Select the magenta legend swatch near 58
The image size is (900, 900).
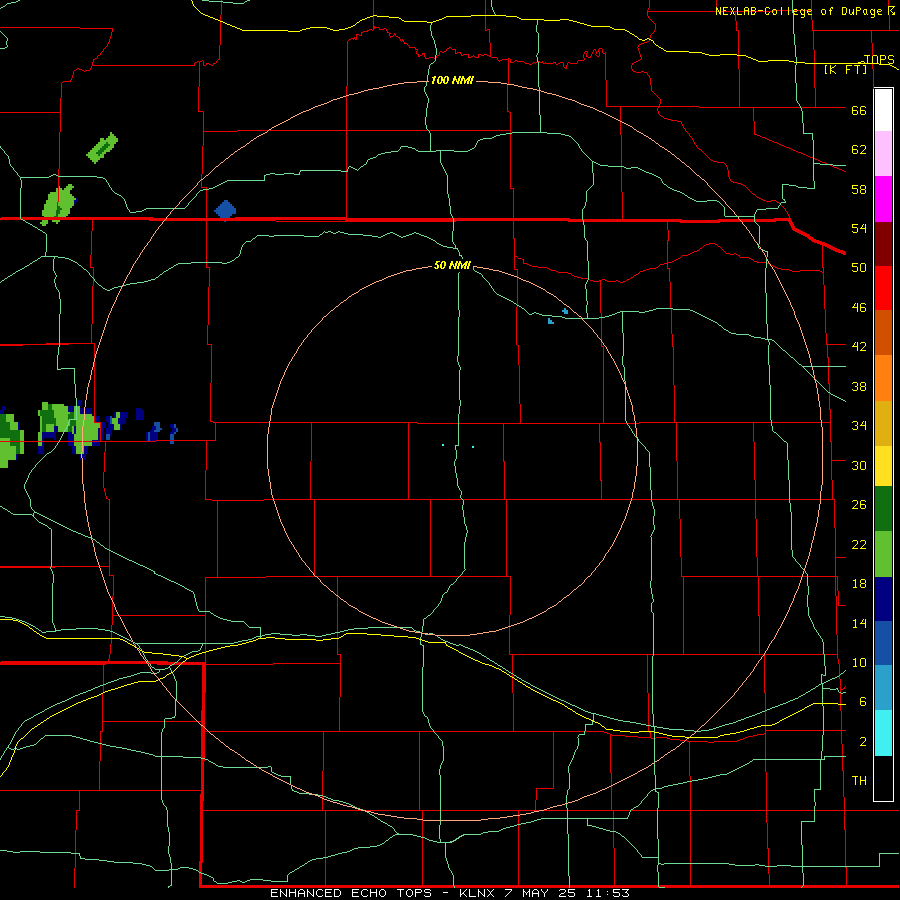[x=883, y=199]
